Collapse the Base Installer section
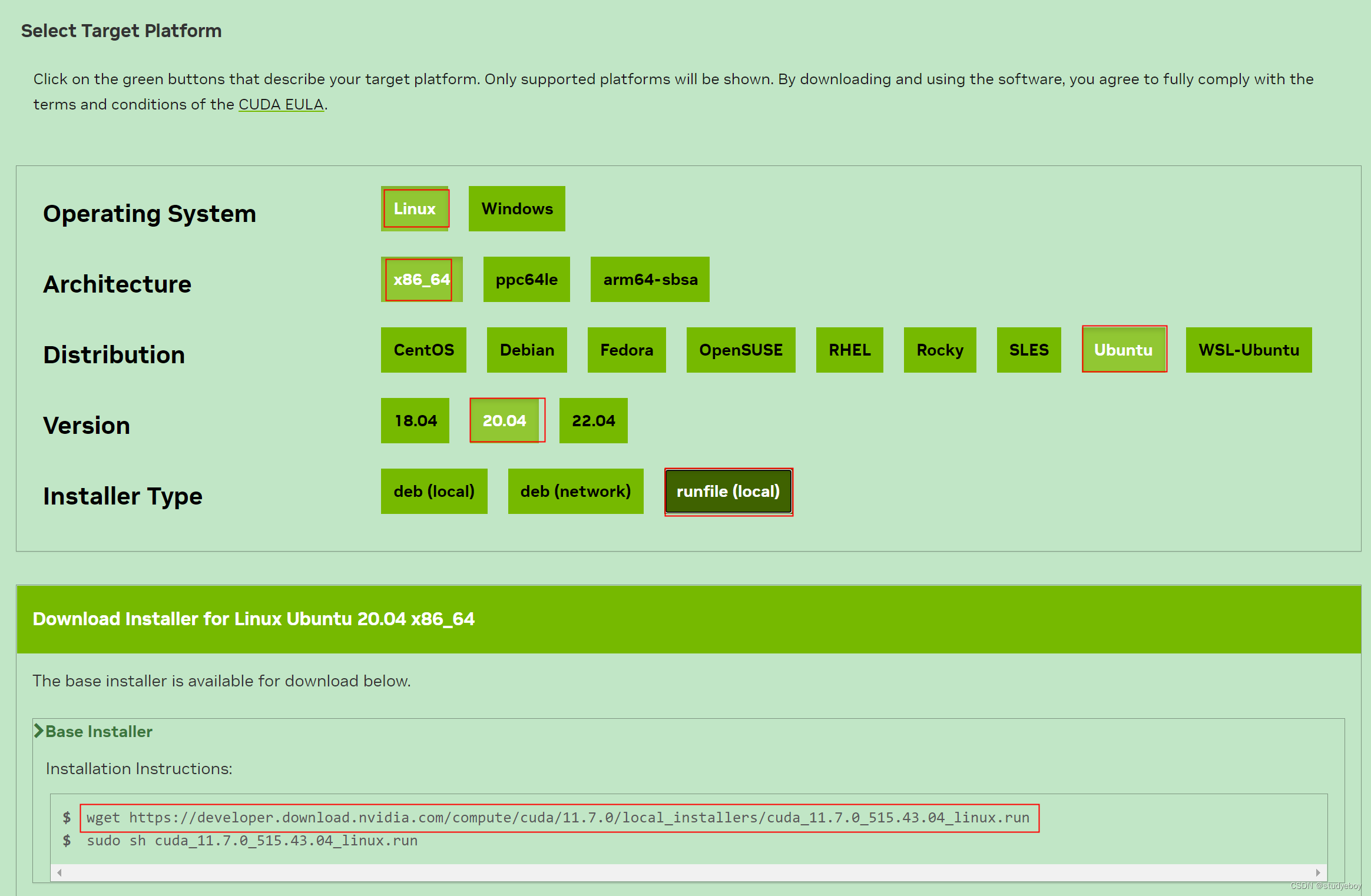This screenshot has width=1371, height=896. (93, 732)
